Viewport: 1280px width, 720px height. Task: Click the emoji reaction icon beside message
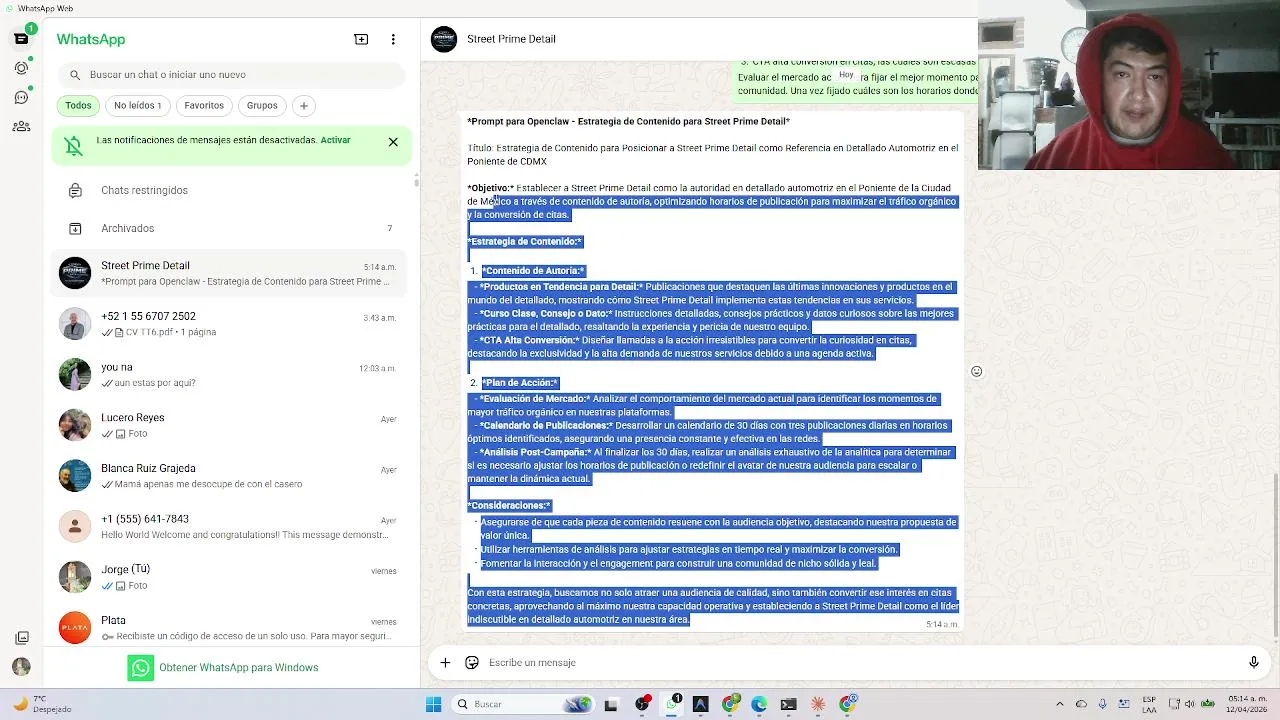(977, 371)
